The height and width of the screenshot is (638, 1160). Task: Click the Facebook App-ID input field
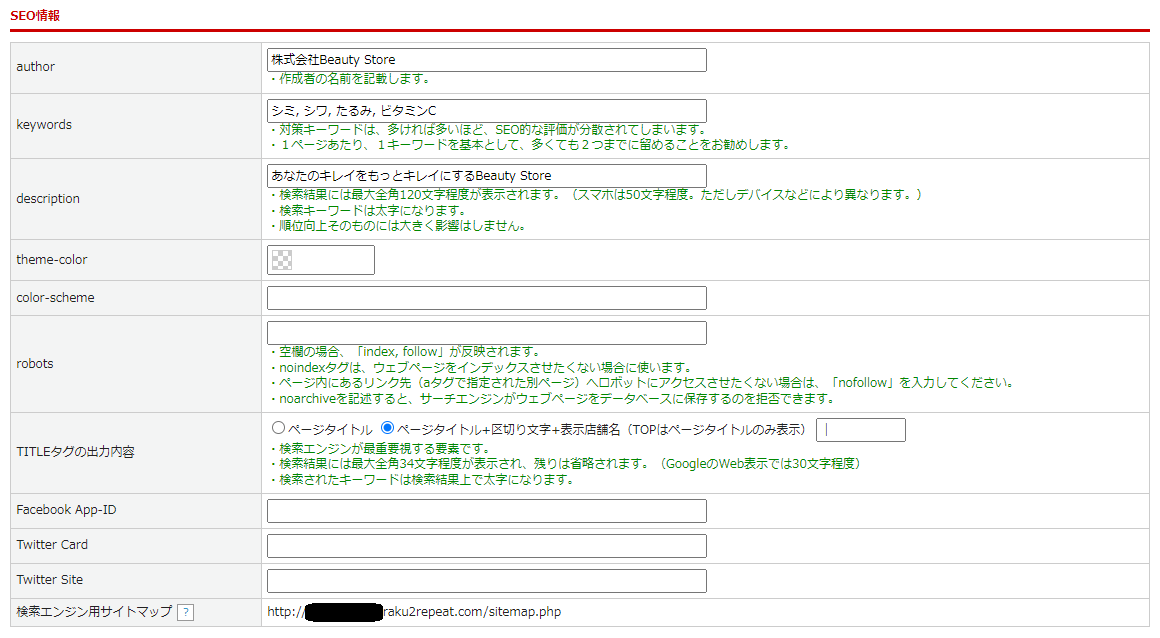coord(487,511)
